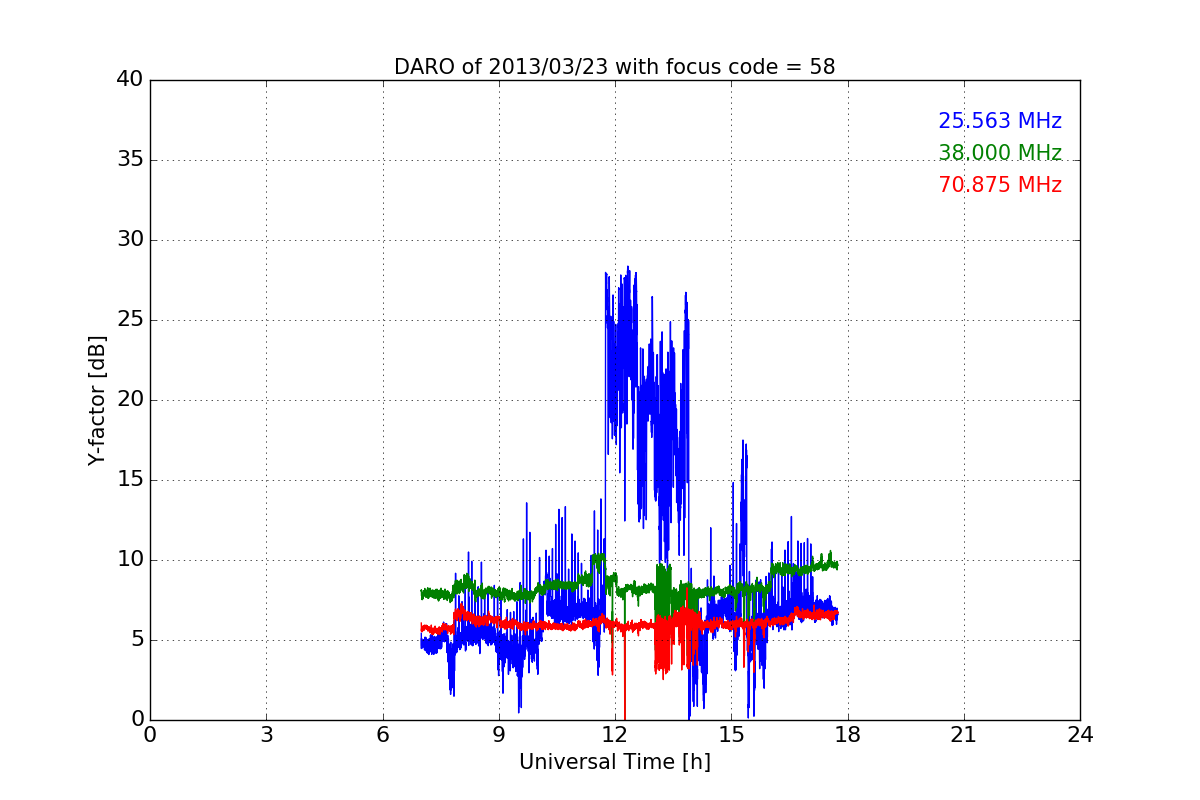This screenshot has height=800, width=1200.
Task: Click the x-axis tick label 3
Action: 266,735
